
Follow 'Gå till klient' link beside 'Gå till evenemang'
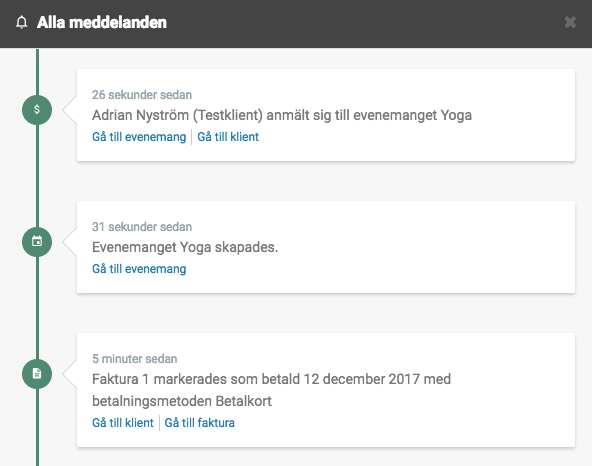(x=228, y=137)
